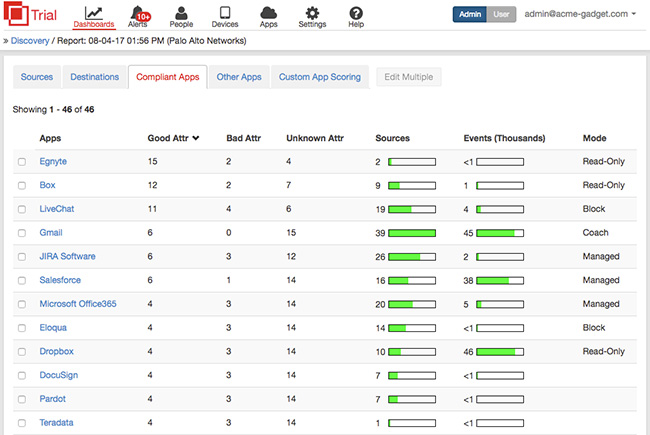Viewport: 650px width, 435px height.
Task: Switch to the Destinations tab
Action: 94,77
